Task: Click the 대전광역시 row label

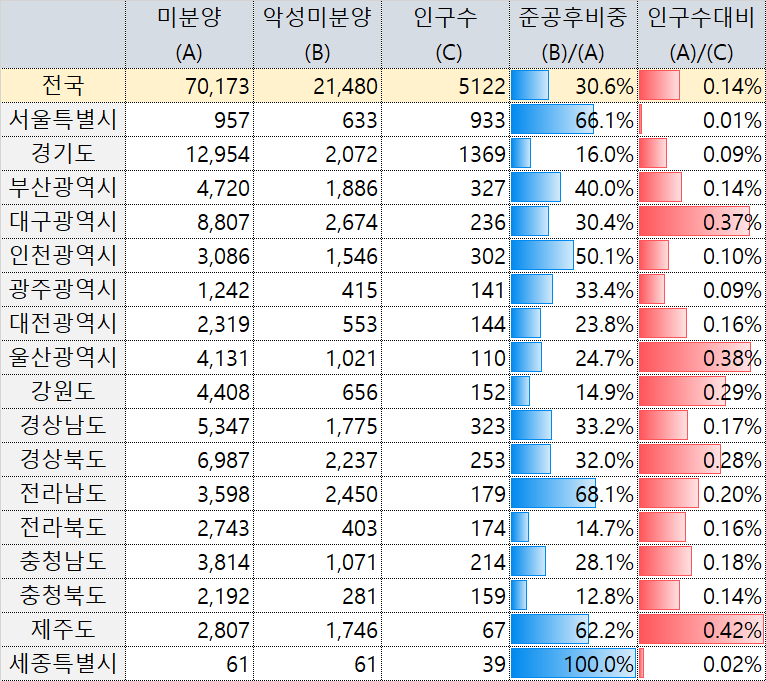Action: (x=63, y=323)
